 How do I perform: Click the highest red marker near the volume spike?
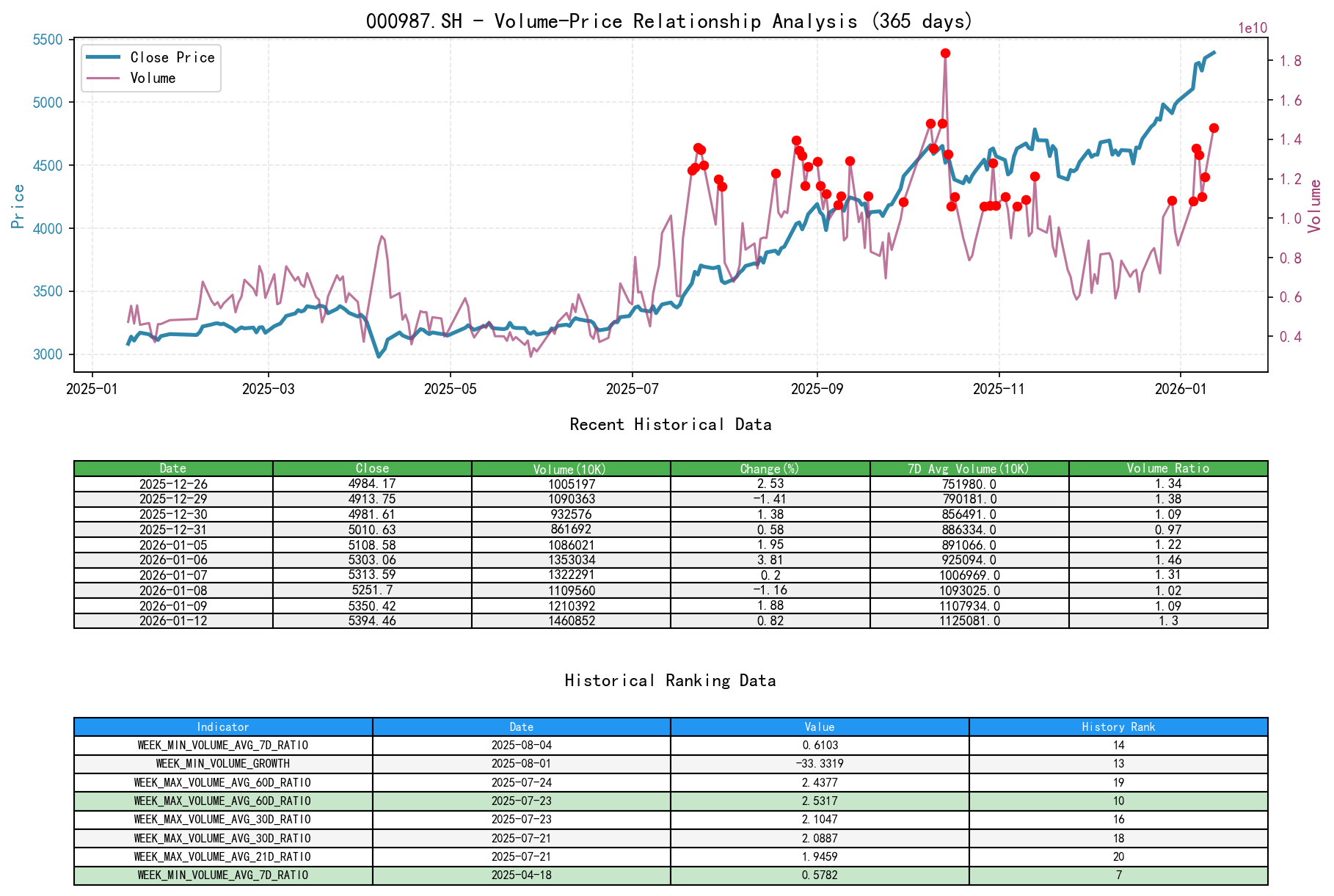point(945,52)
